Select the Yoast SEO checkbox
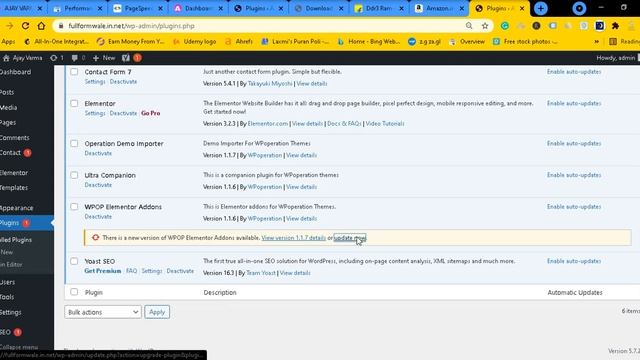This screenshot has height=360, width=640. pyautogui.click(x=74, y=261)
